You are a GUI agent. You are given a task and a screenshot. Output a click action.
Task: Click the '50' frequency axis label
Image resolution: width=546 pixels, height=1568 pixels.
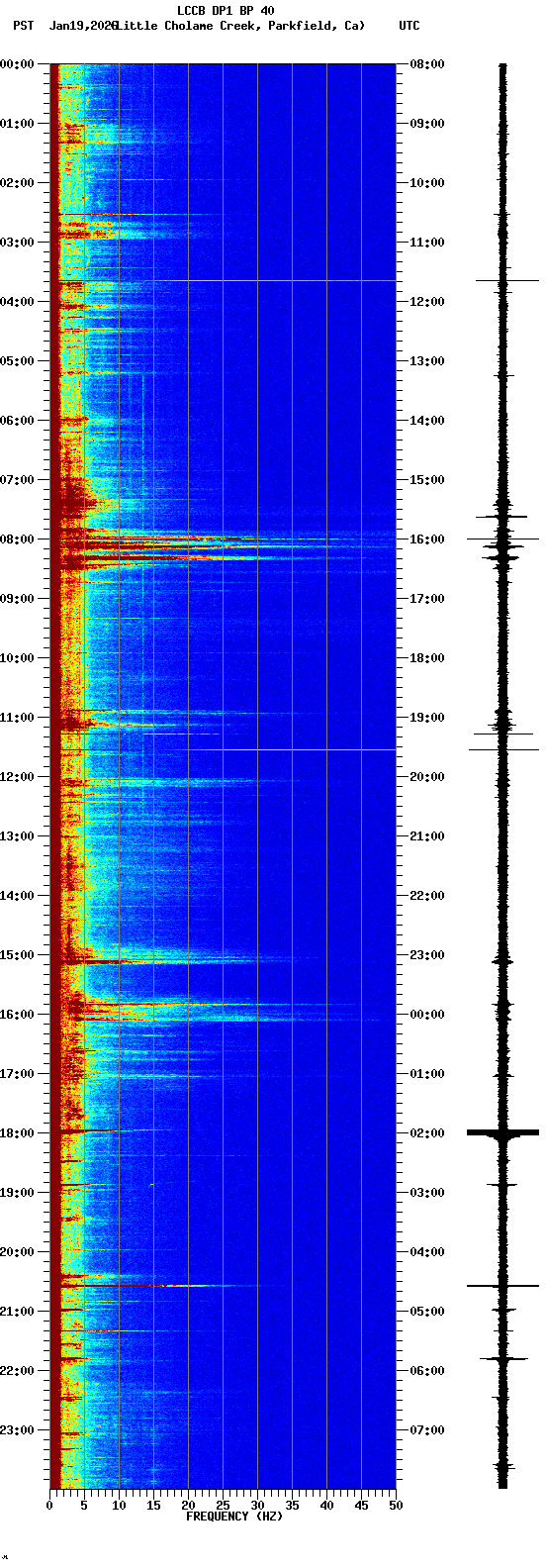coord(396,1506)
